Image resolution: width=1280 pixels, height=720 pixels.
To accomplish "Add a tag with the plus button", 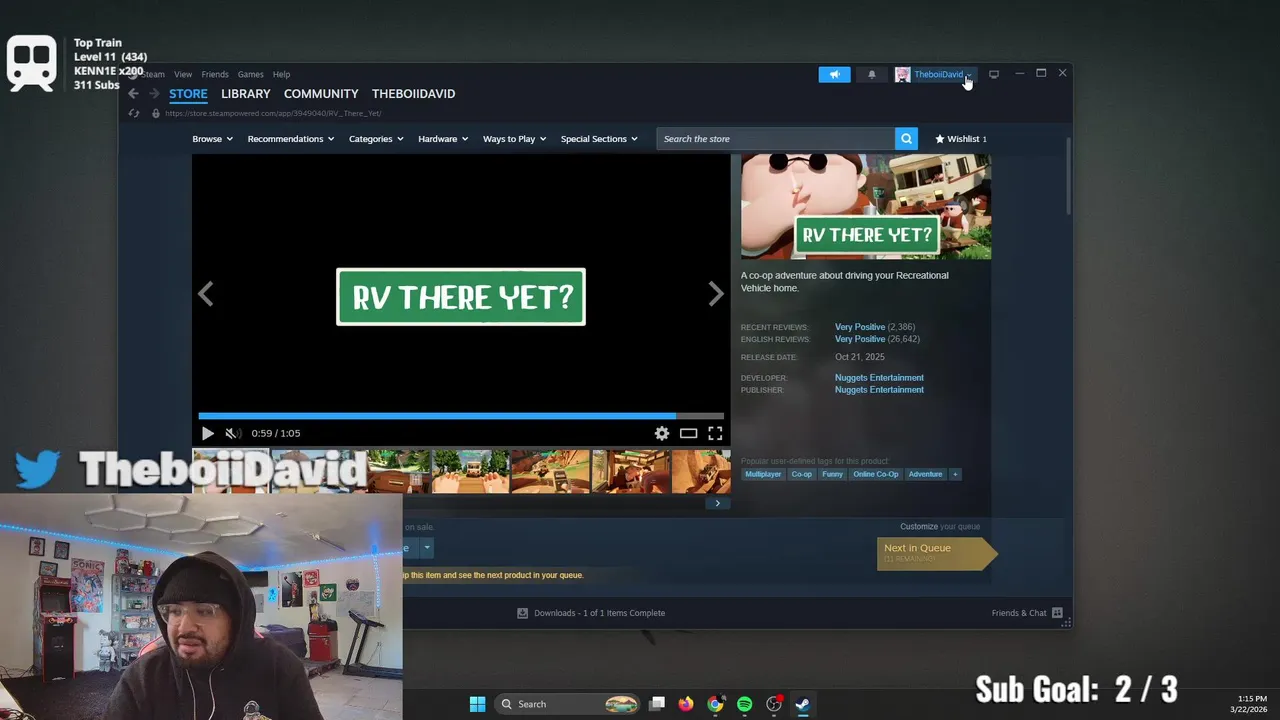I will [955, 474].
